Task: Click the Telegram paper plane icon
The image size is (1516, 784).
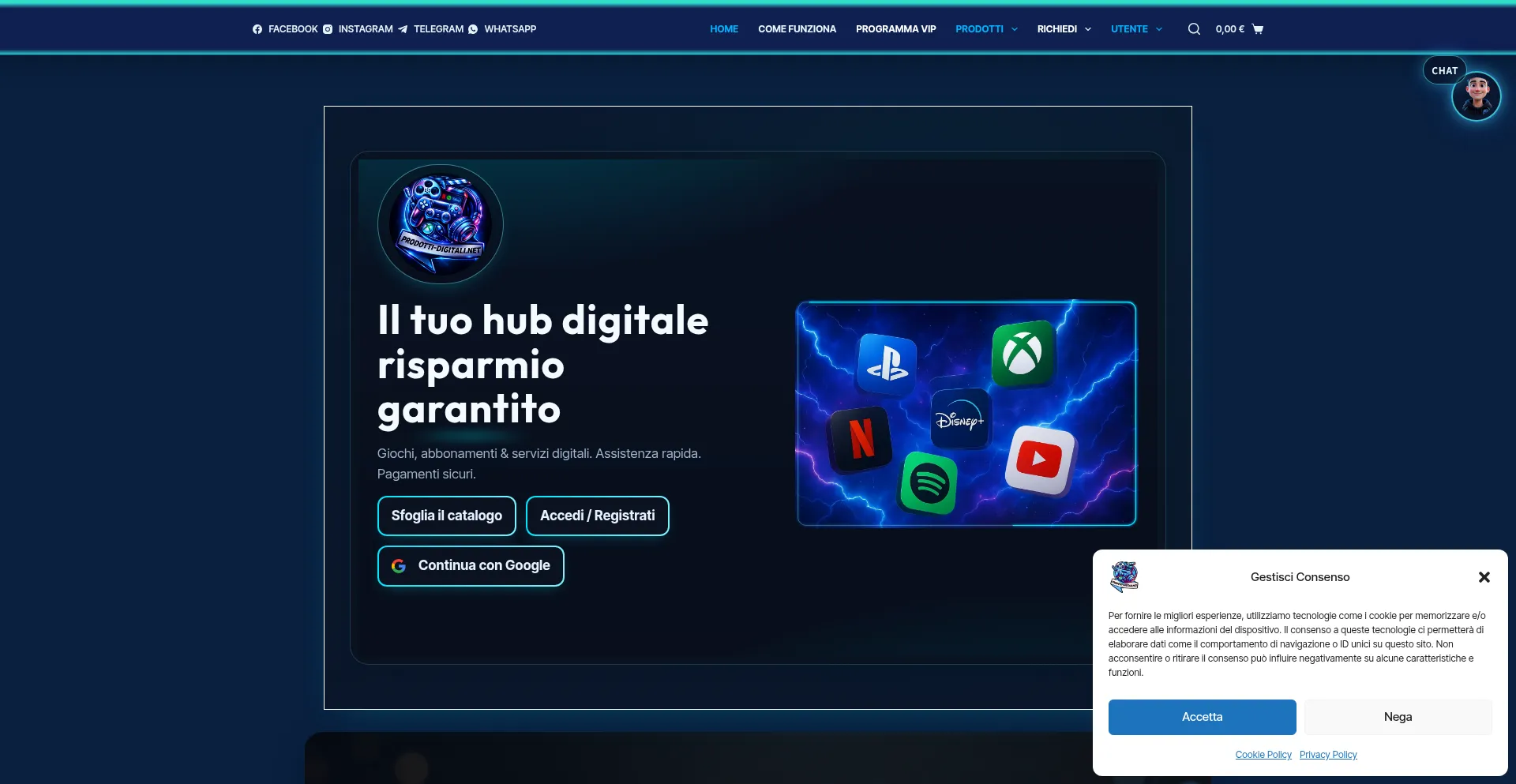Action: pos(403,29)
